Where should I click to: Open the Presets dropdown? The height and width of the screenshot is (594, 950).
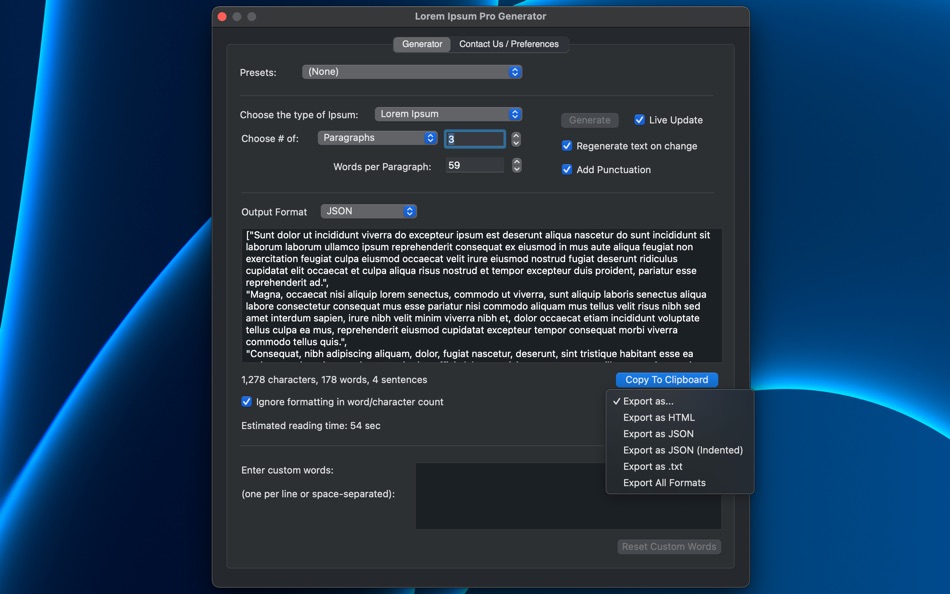411,71
